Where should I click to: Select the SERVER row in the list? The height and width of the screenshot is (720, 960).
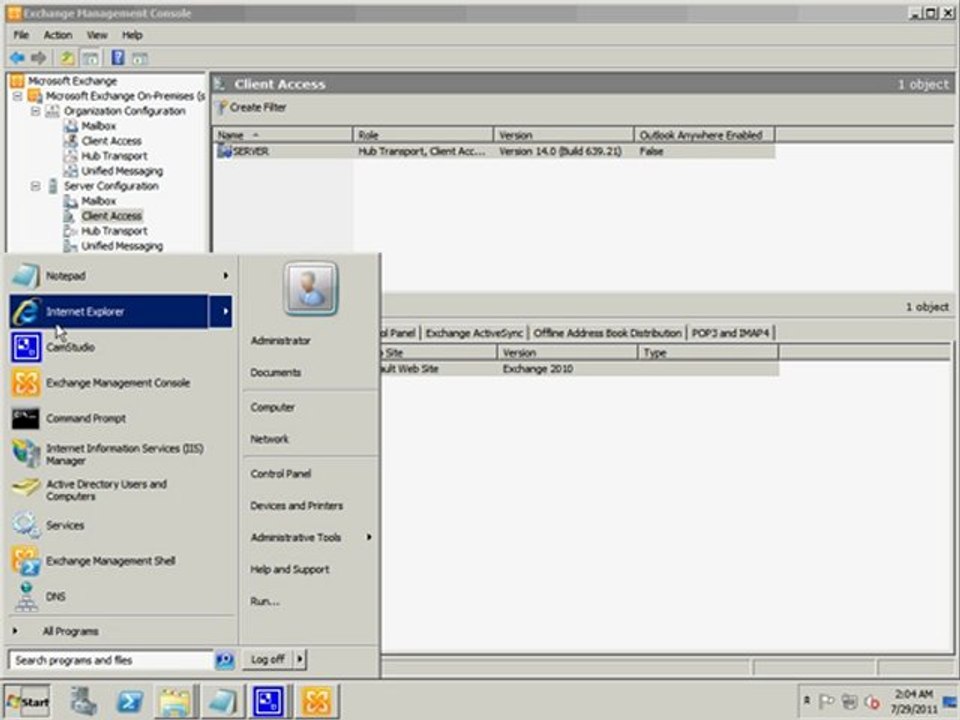(495, 151)
